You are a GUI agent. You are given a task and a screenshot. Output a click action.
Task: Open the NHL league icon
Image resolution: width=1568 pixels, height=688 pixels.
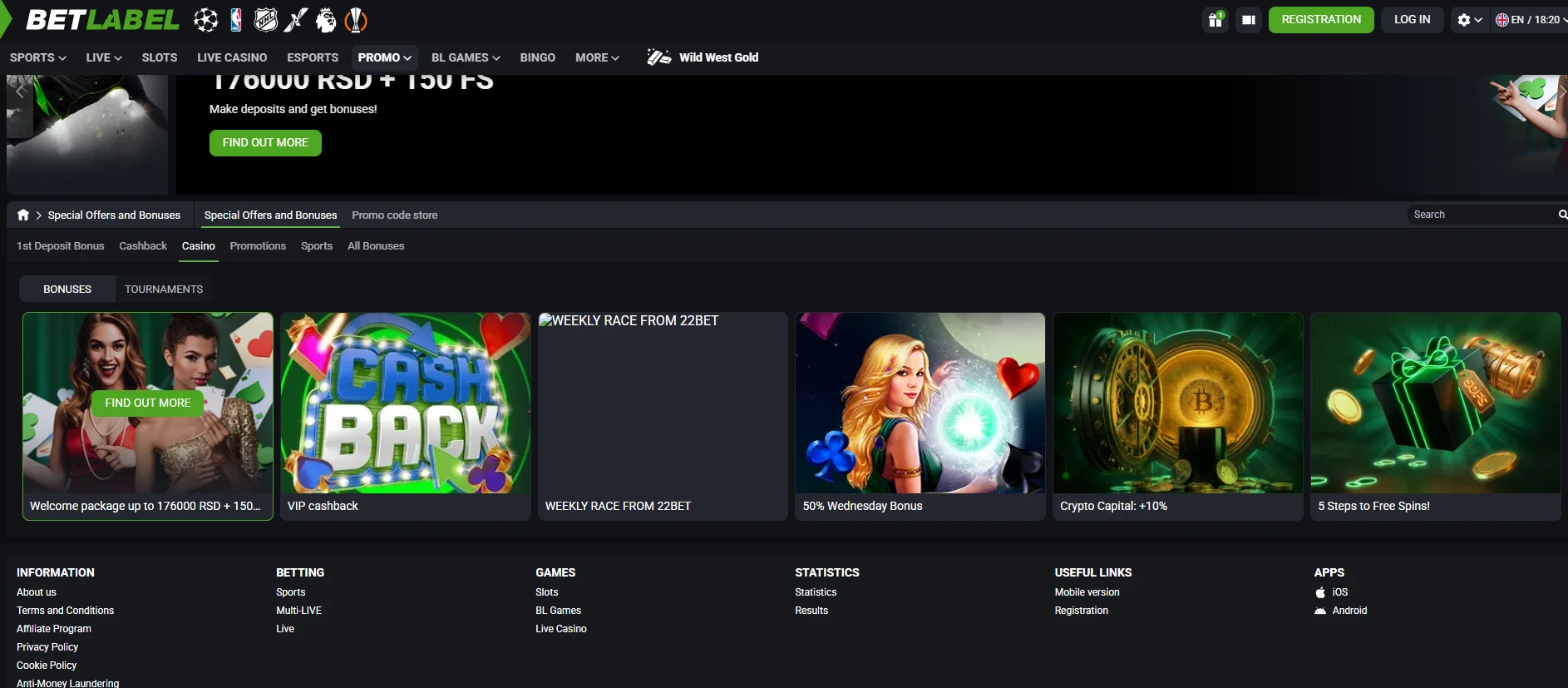(x=266, y=20)
